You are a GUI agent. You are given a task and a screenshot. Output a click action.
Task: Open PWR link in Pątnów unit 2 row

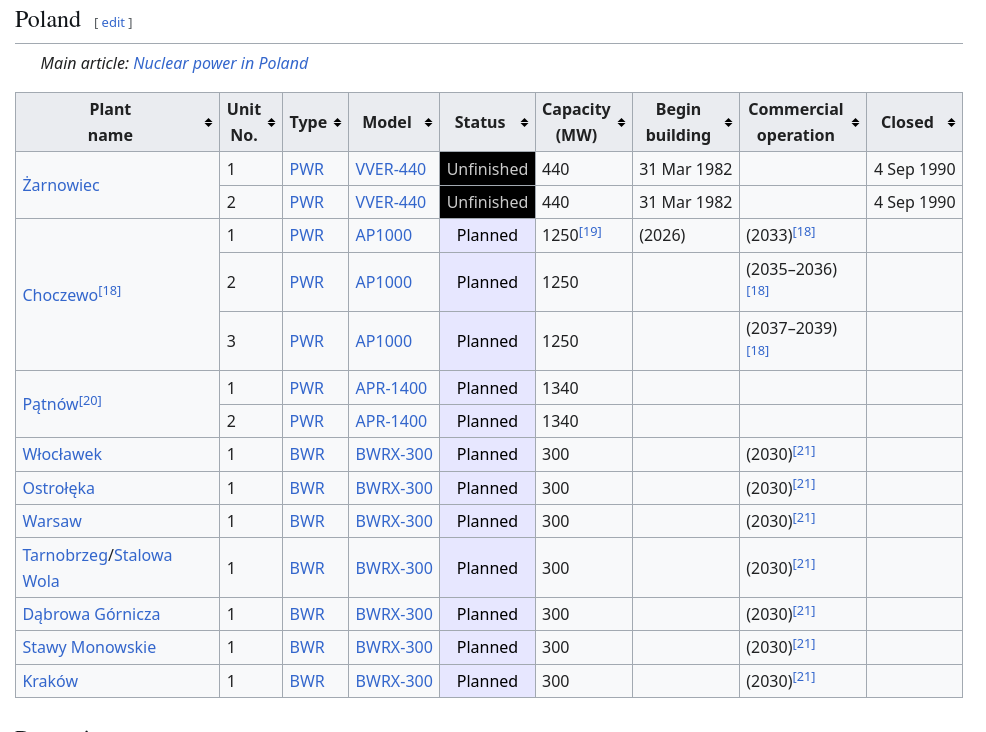tap(307, 421)
